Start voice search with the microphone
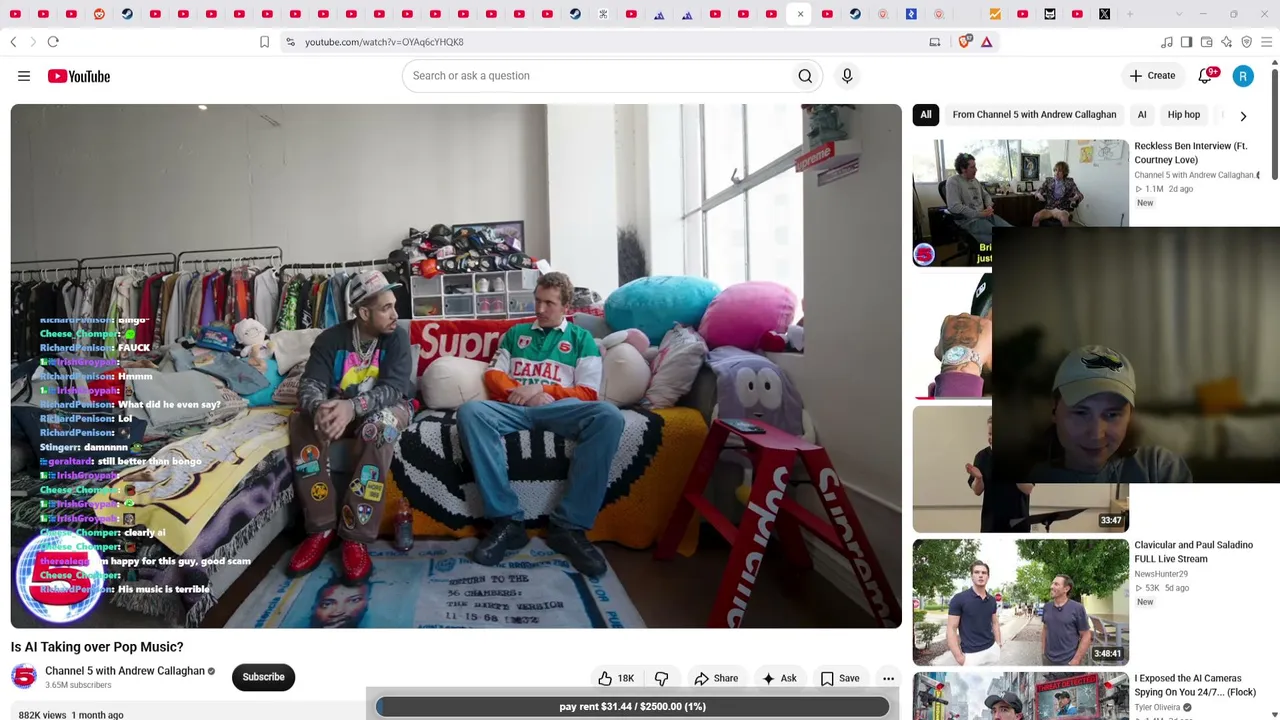This screenshot has width=1280, height=720. (x=847, y=76)
